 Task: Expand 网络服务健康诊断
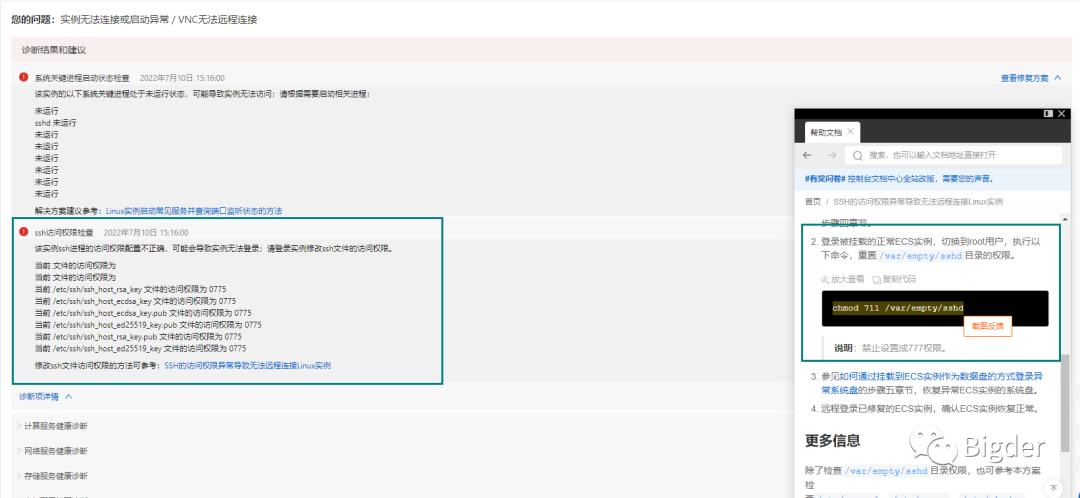52,450
